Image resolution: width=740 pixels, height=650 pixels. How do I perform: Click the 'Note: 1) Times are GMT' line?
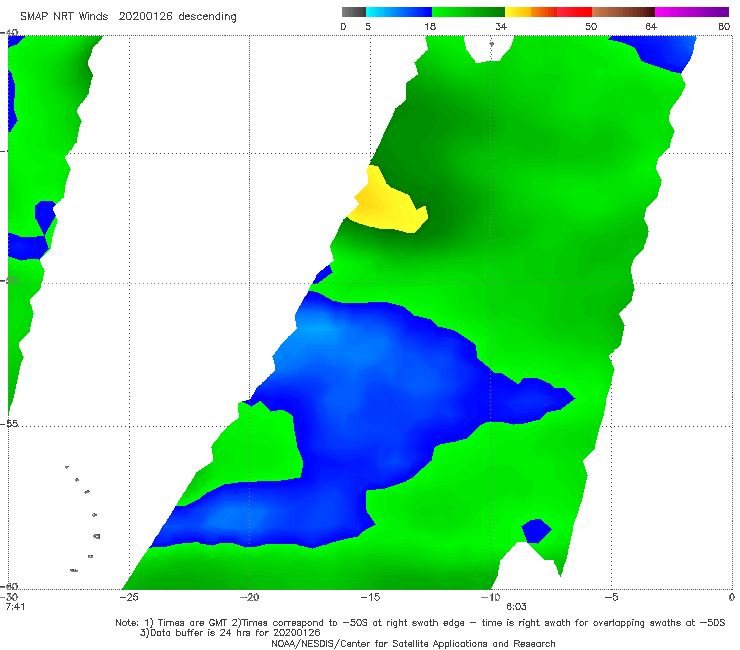coord(420,623)
